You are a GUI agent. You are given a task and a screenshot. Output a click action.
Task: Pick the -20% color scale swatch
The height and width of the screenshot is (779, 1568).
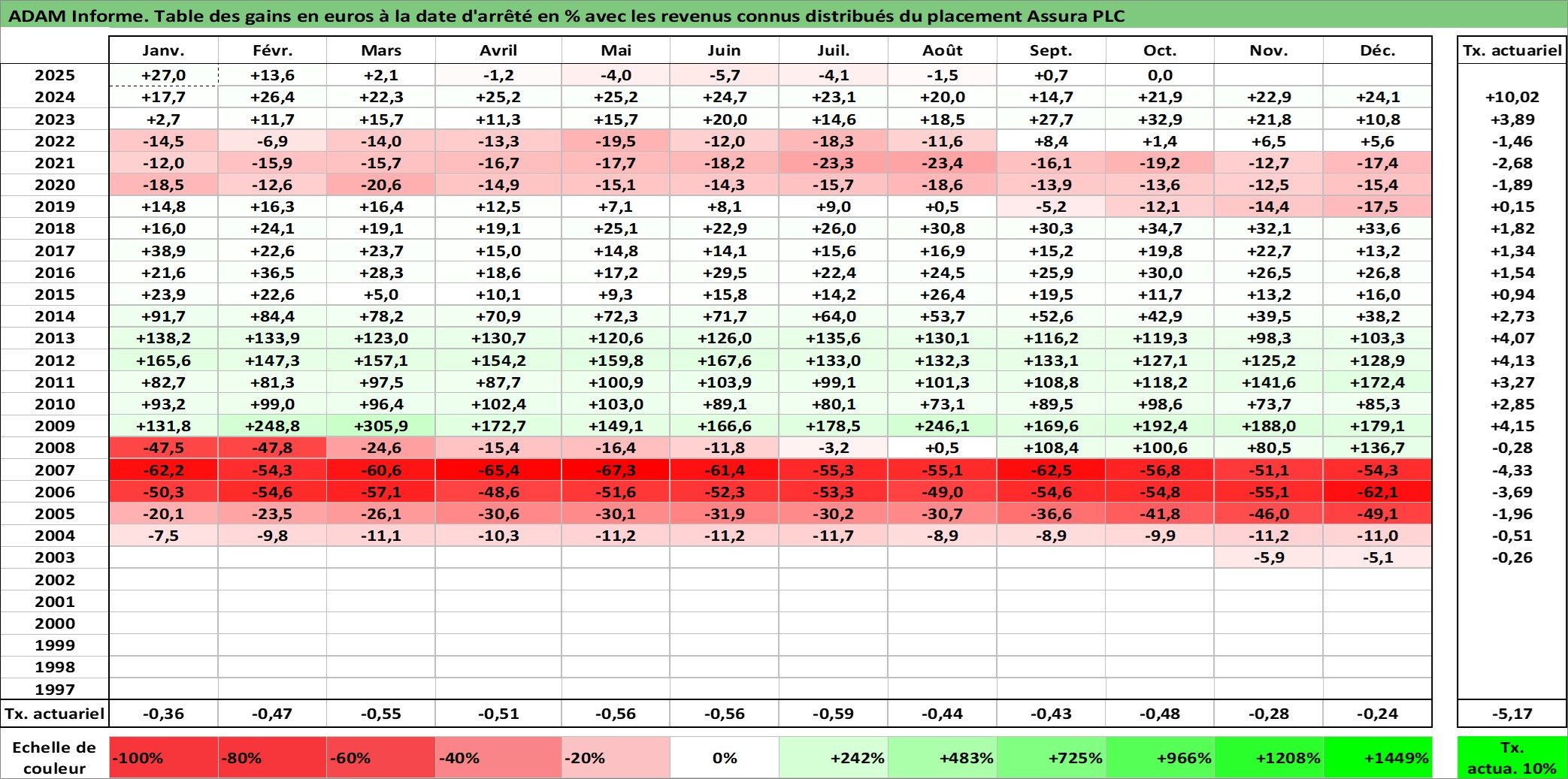point(616,757)
